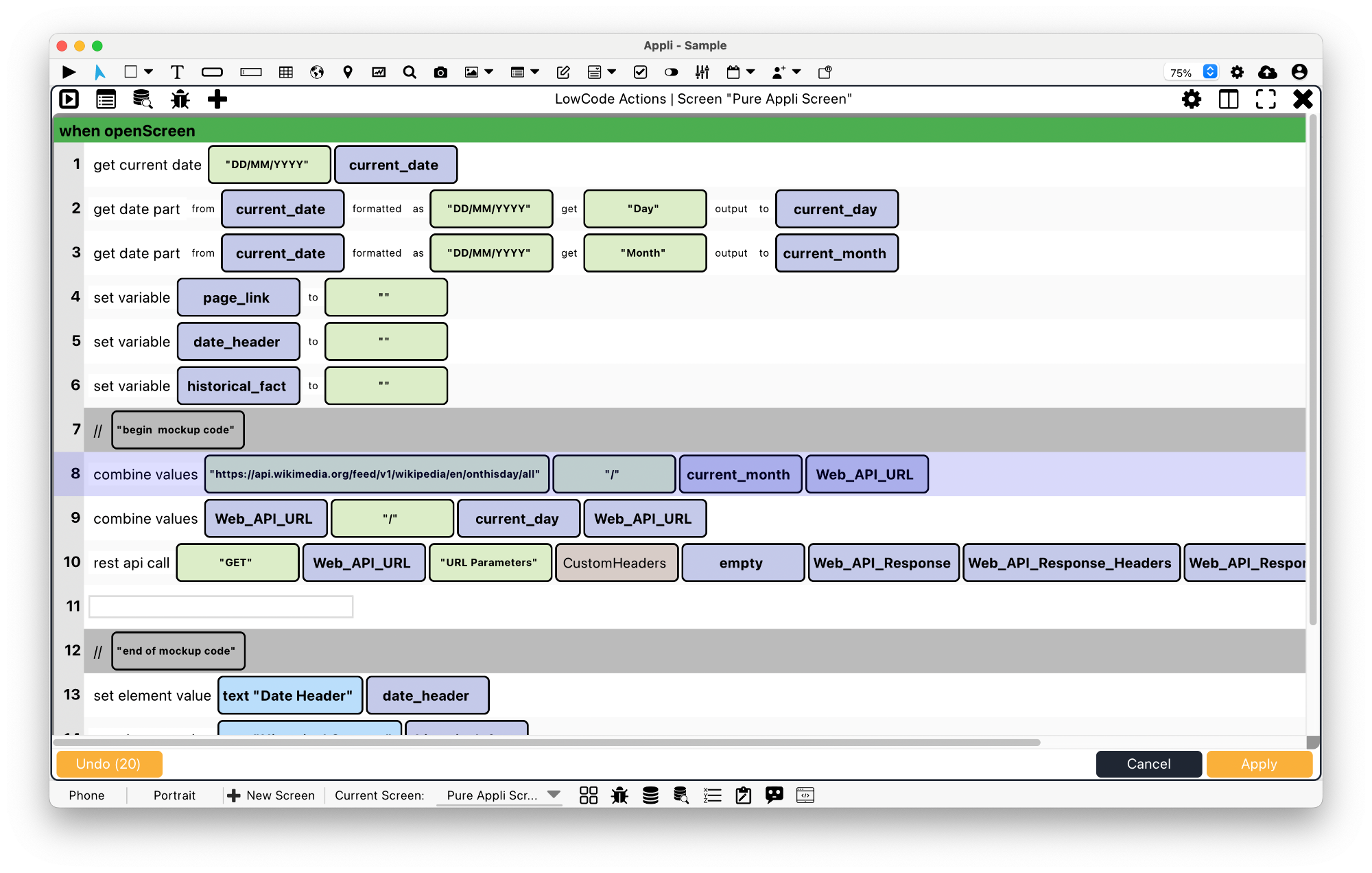The width and height of the screenshot is (1372, 873).
Task: Pick the globe web browser element
Action: pos(317,72)
